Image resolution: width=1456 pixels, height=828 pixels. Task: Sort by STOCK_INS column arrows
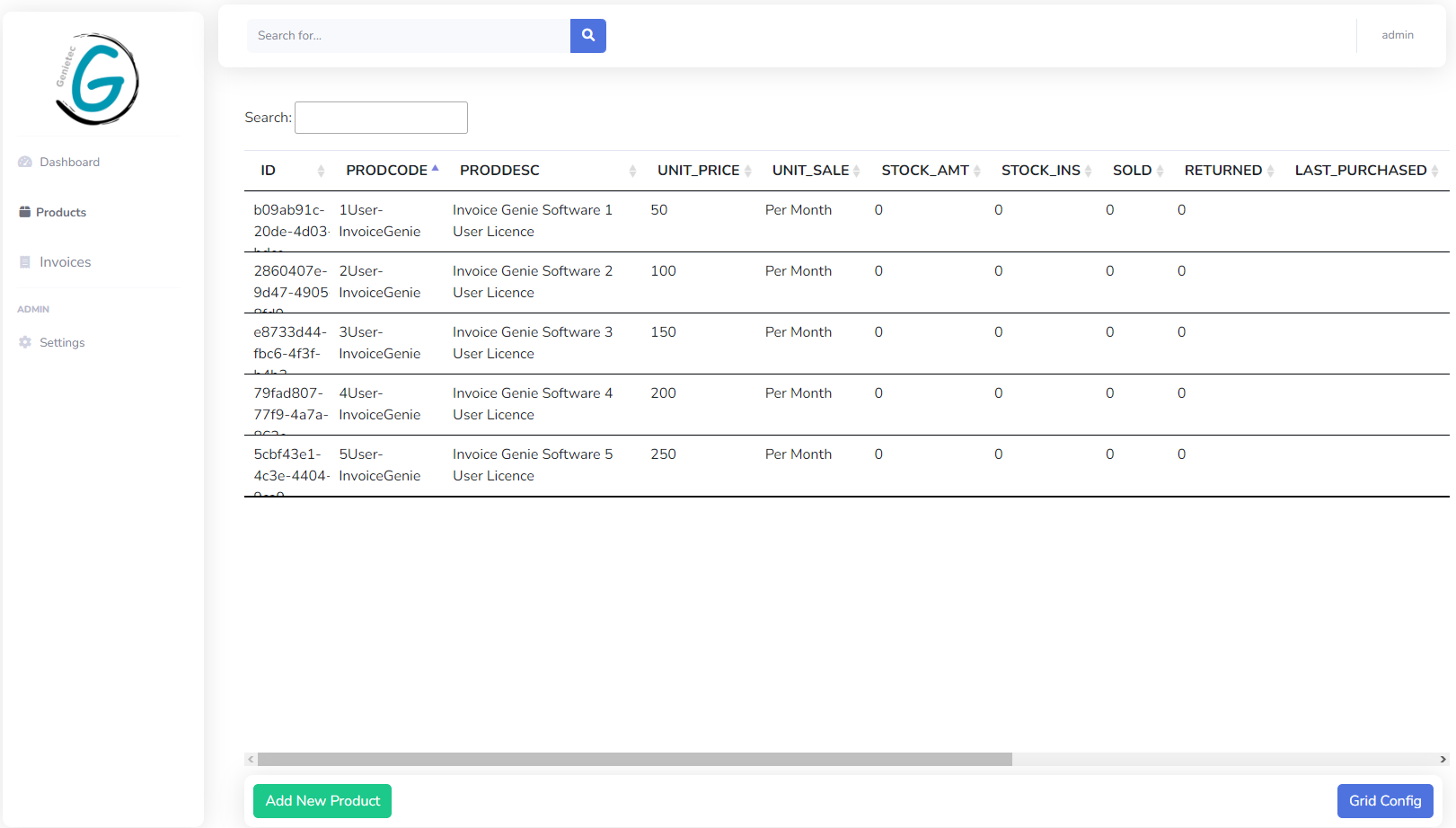click(x=1088, y=171)
